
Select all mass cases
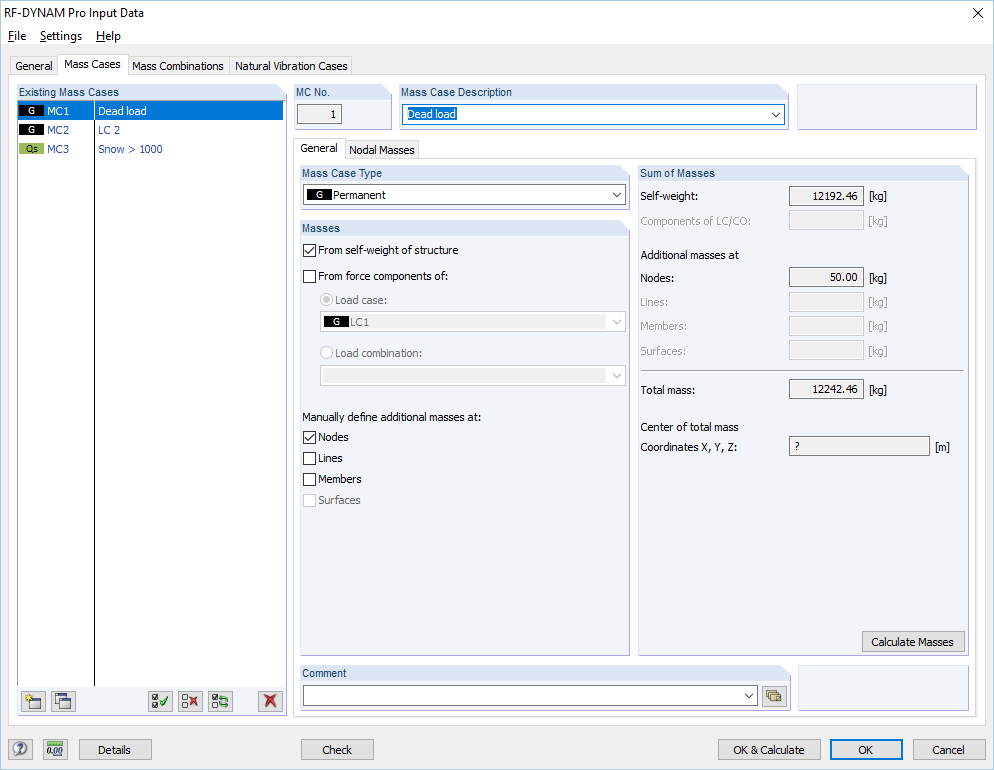pos(160,701)
